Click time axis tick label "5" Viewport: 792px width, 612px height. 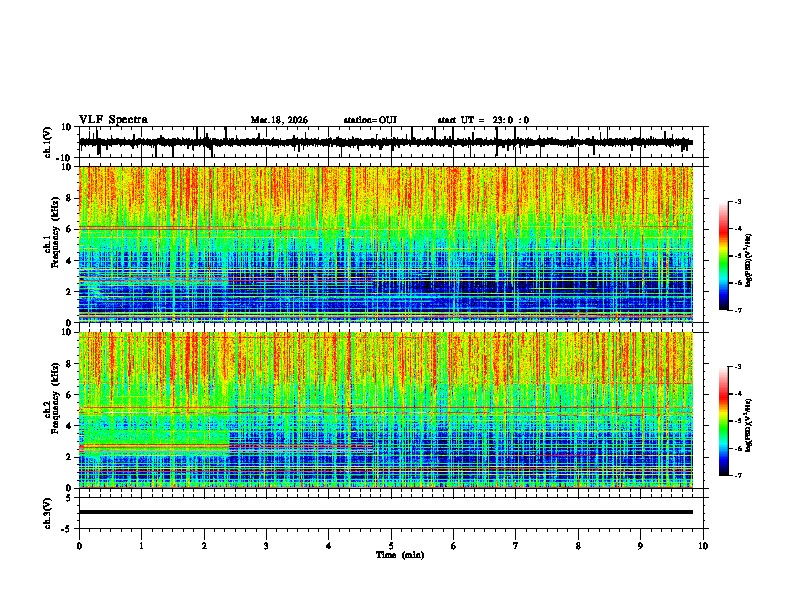pyautogui.click(x=391, y=546)
